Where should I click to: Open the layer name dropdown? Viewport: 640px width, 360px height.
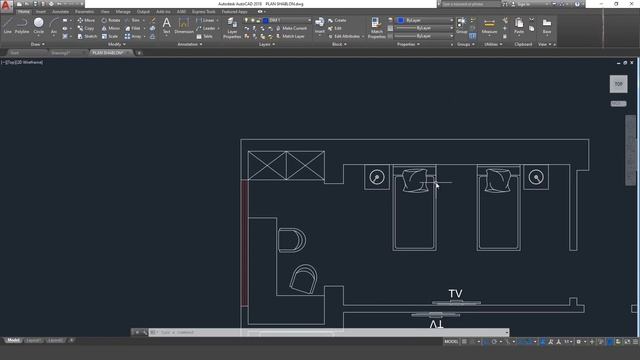click(x=287, y=20)
